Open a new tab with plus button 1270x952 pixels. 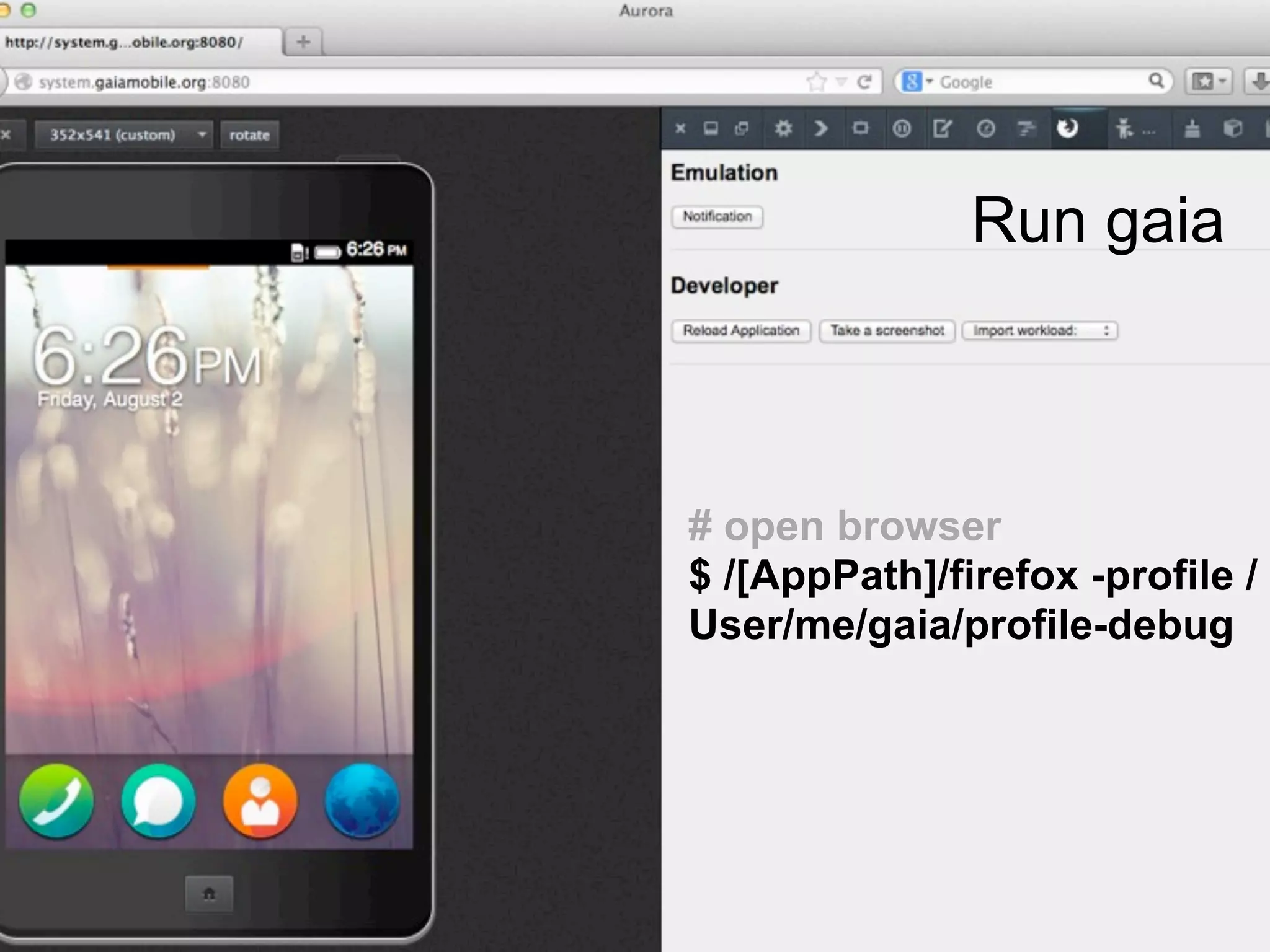point(303,42)
